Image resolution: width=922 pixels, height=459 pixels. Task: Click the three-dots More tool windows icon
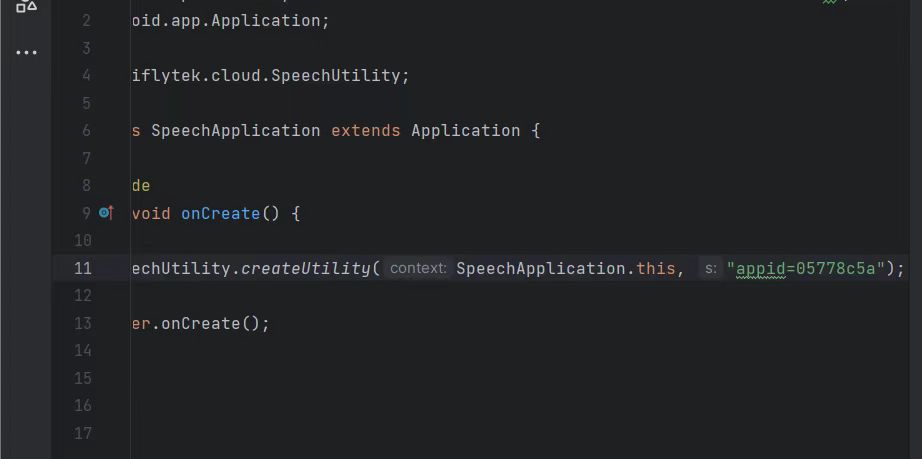click(x=26, y=53)
